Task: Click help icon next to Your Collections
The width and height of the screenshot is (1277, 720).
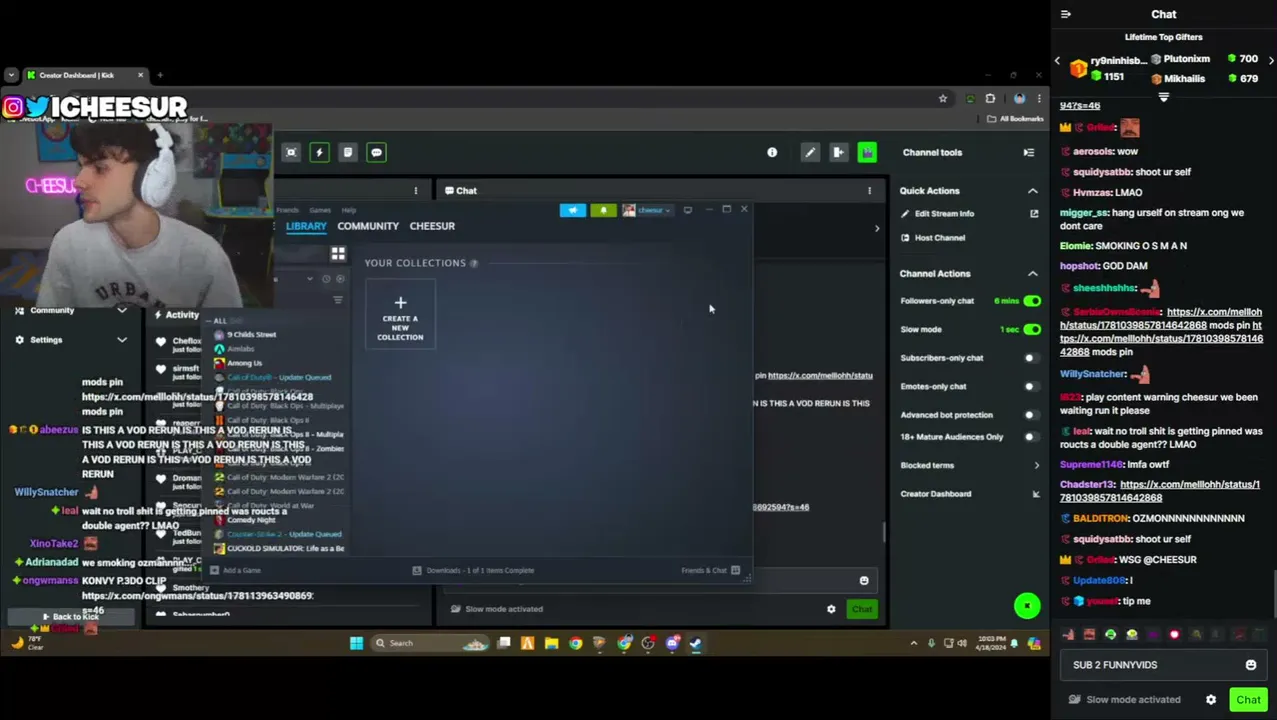Action: (474, 263)
